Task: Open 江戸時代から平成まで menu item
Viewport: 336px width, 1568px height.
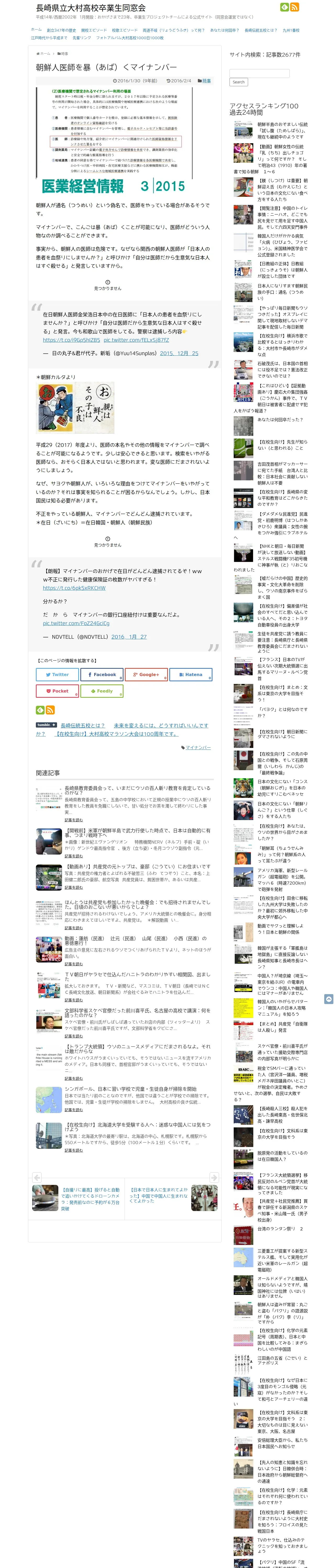Action: point(49,38)
